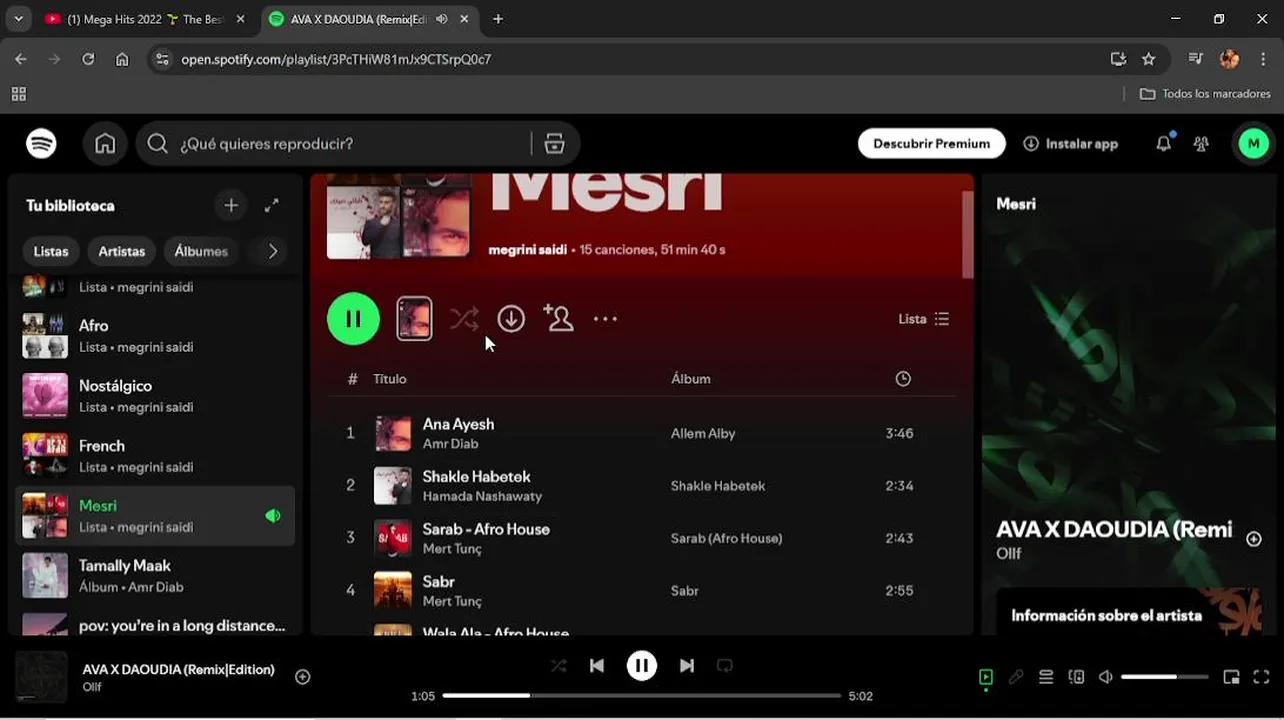This screenshot has width=1284, height=720.
Task: Open Información sobre el artista card
Action: (1127, 611)
